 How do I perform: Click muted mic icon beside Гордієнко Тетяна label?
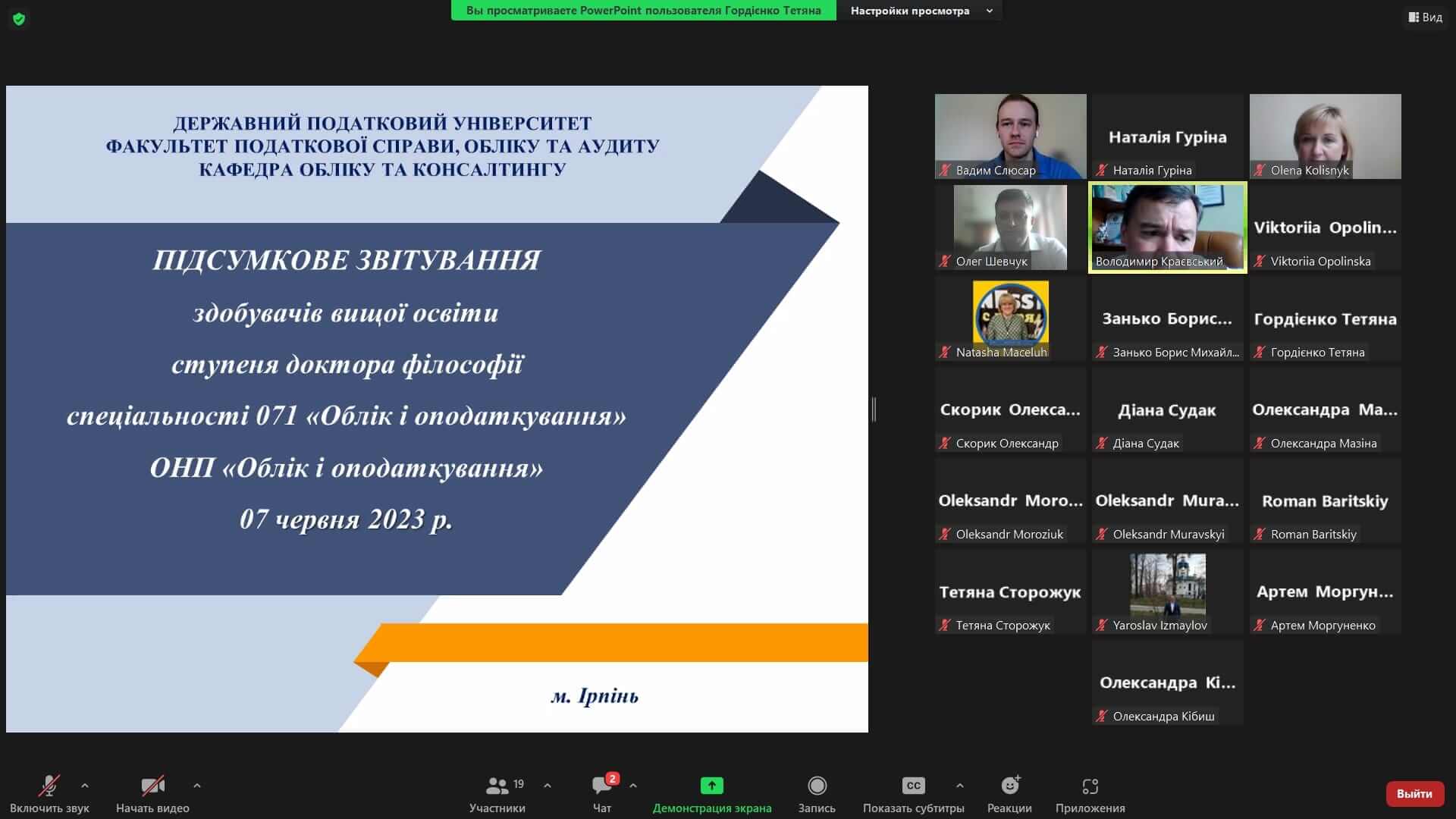pos(1260,353)
